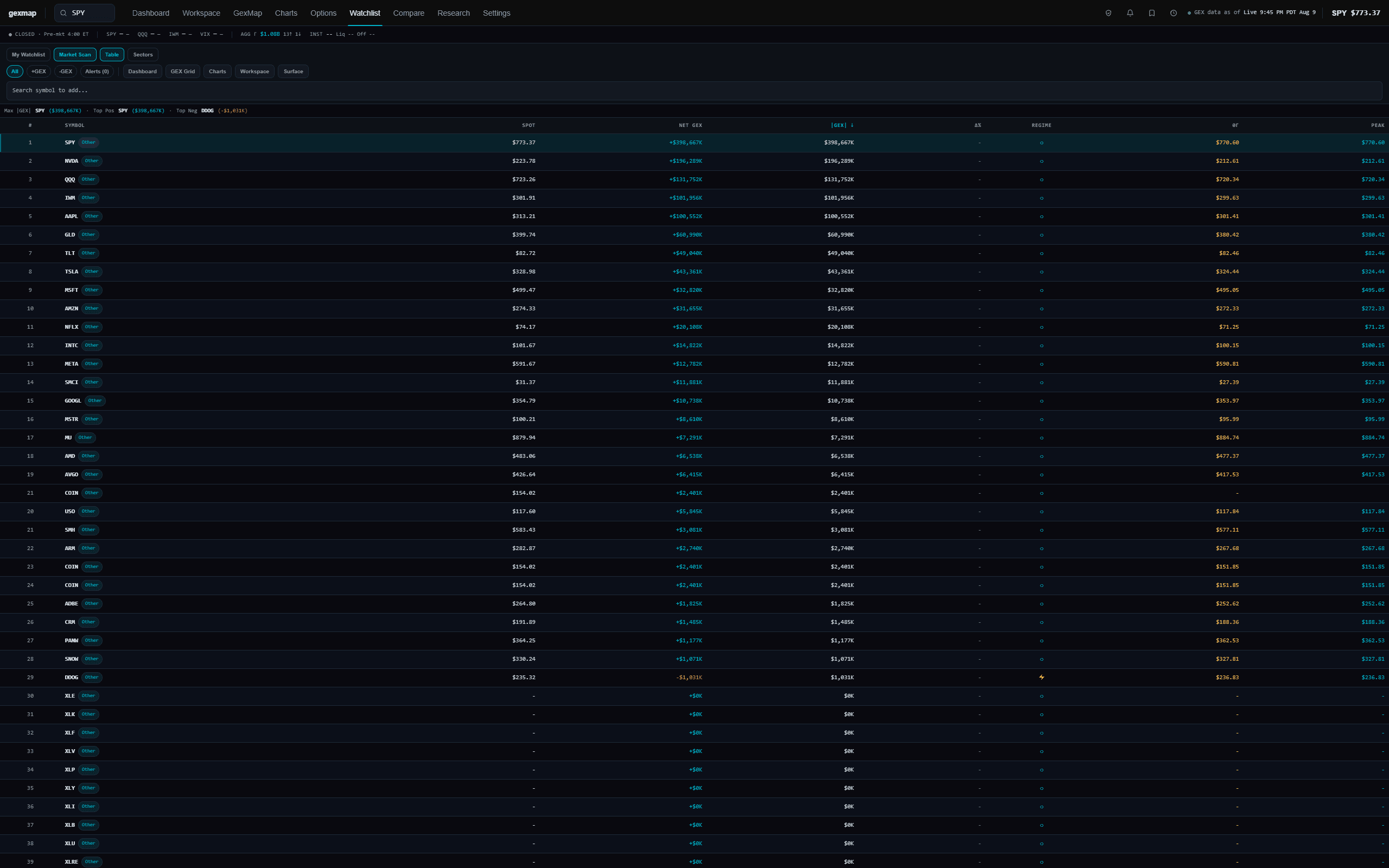Select the Table view toggle
Screen dimensions: 1389x868
(x=112, y=55)
